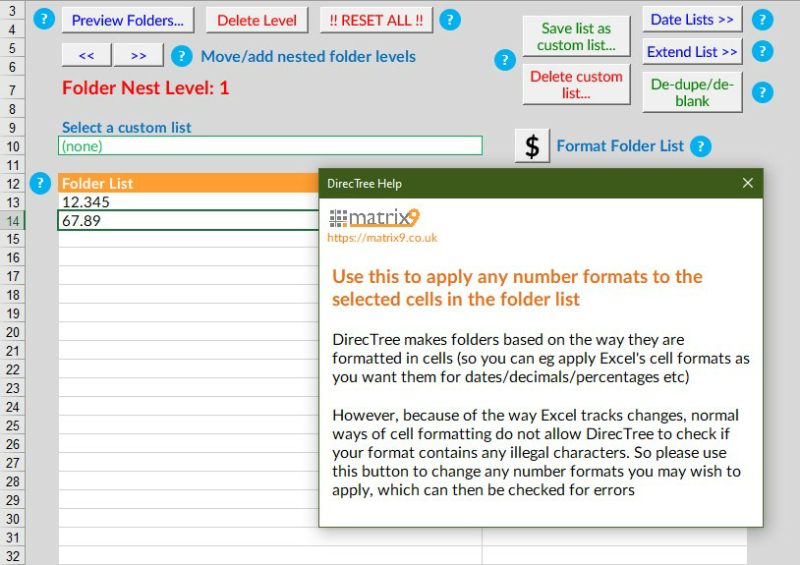Select row header 12

12,183
